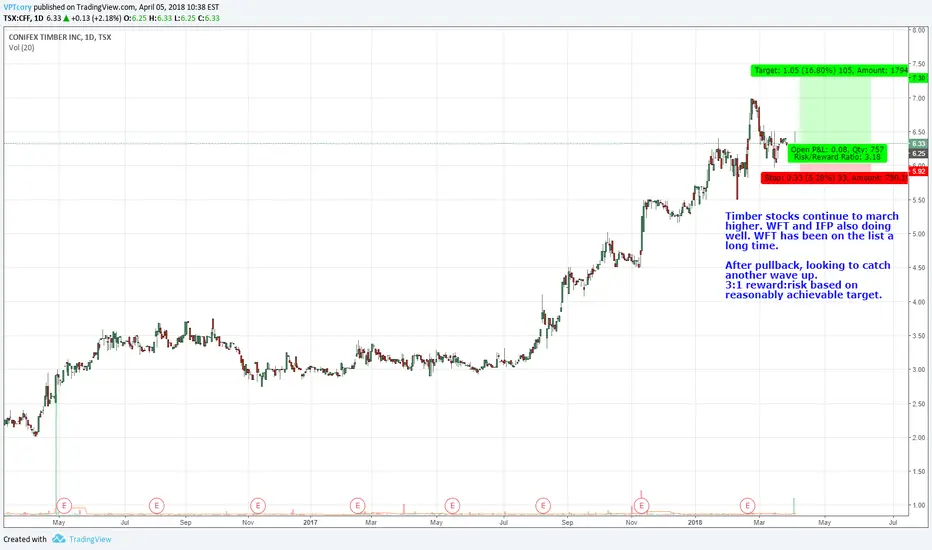Click the +0.13 (+2.18%) change value

click(x=96, y=18)
